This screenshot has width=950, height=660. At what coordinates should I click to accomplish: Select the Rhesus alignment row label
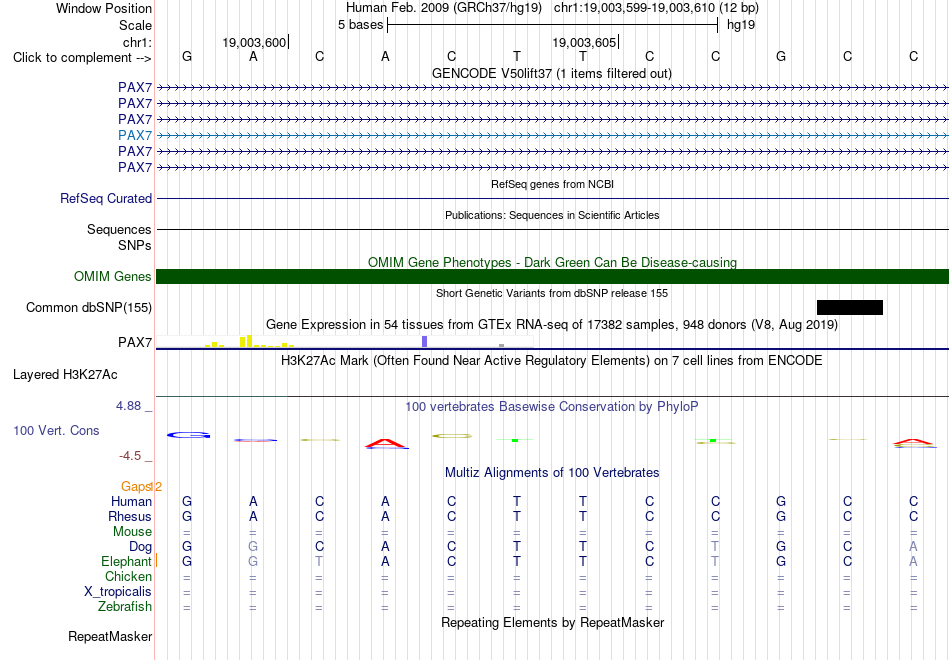point(130,516)
